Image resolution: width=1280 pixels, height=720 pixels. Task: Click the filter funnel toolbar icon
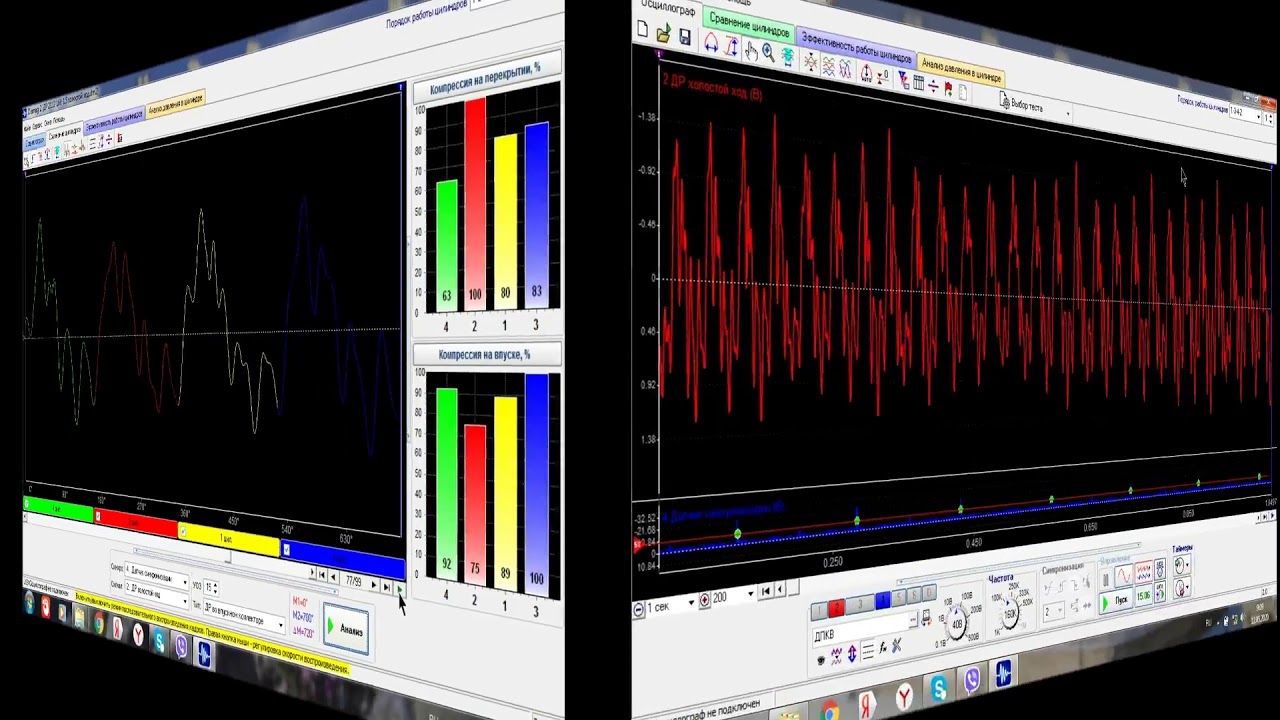[x=903, y=79]
